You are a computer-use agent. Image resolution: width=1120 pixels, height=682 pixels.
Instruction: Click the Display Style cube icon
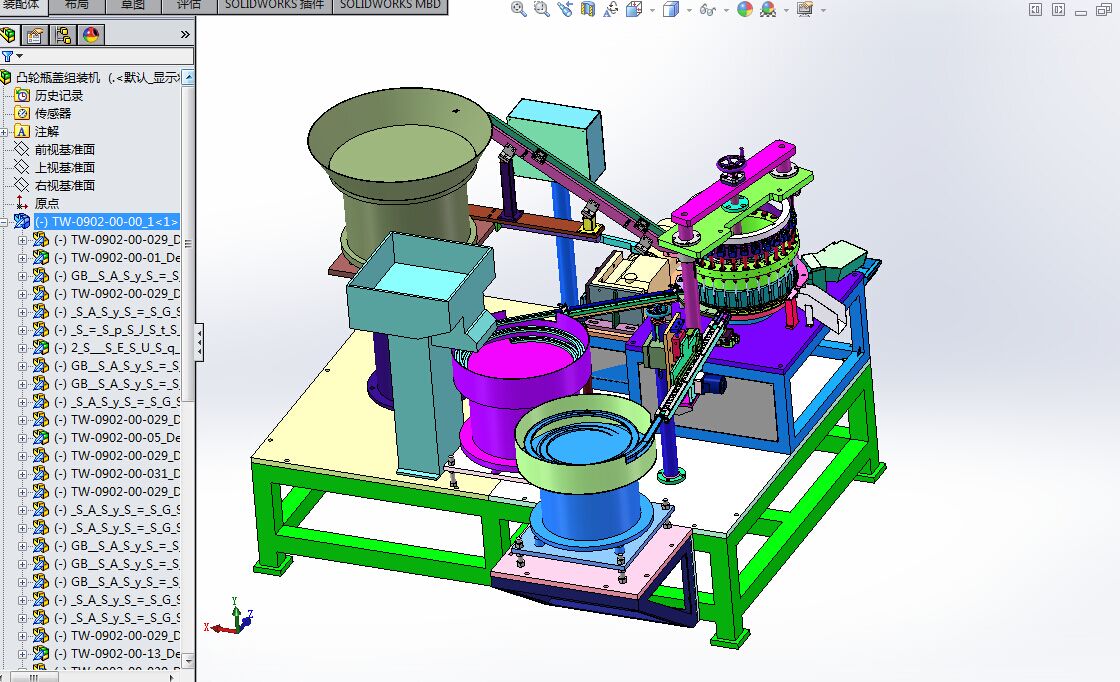(671, 9)
